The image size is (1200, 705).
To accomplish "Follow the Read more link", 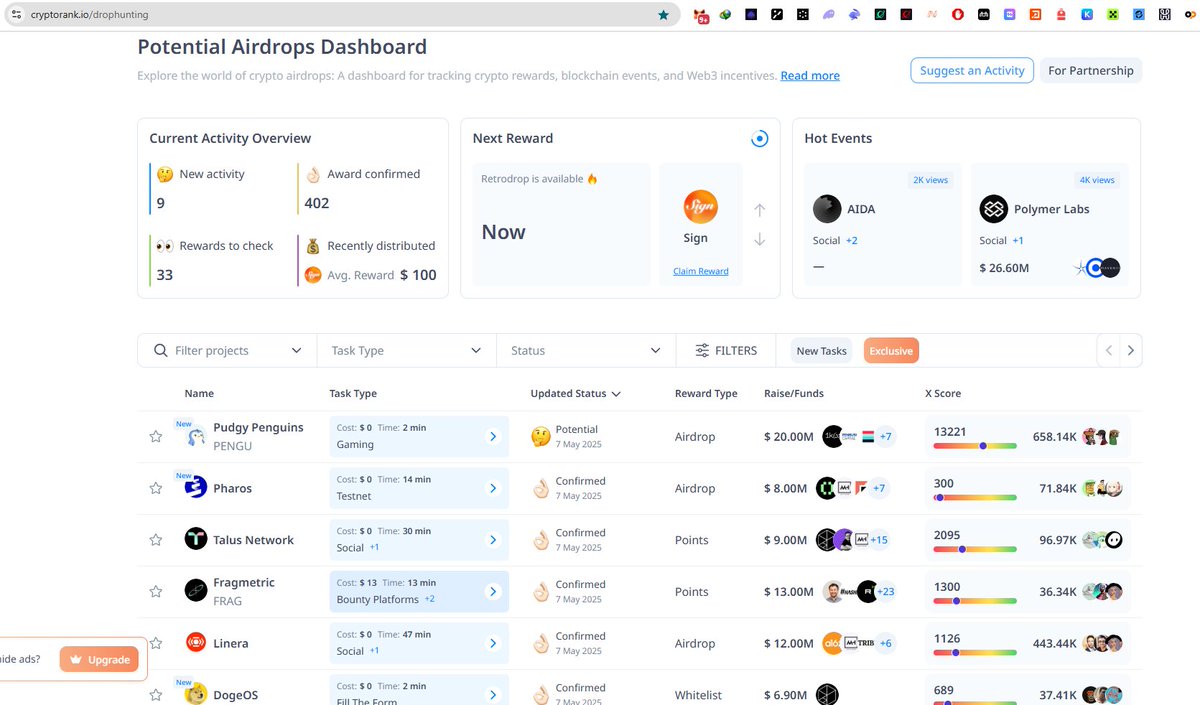I will pyautogui.click(x=810, y=76).
